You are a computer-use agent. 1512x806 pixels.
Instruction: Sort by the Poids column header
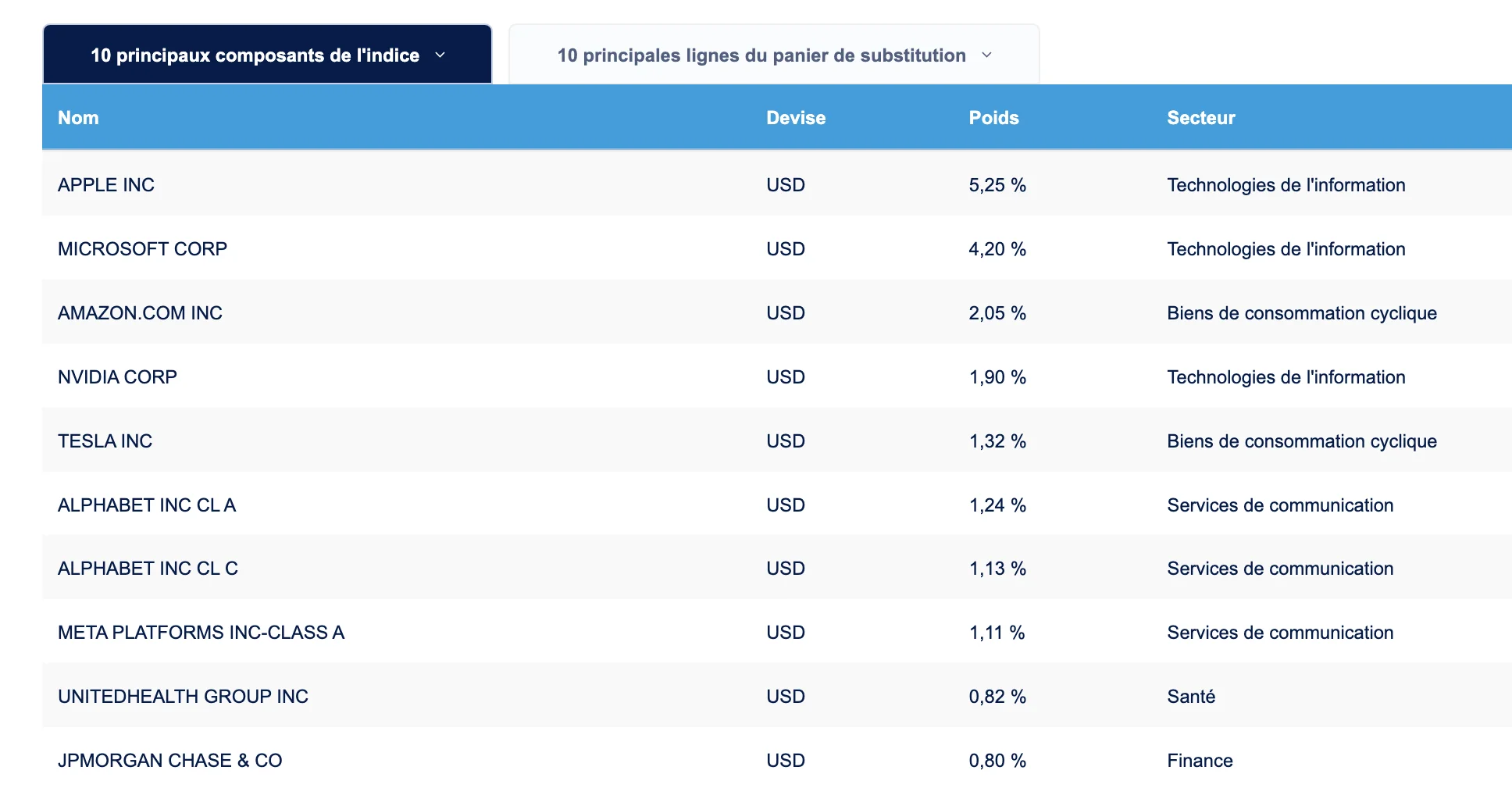click(x=993, y=118)
